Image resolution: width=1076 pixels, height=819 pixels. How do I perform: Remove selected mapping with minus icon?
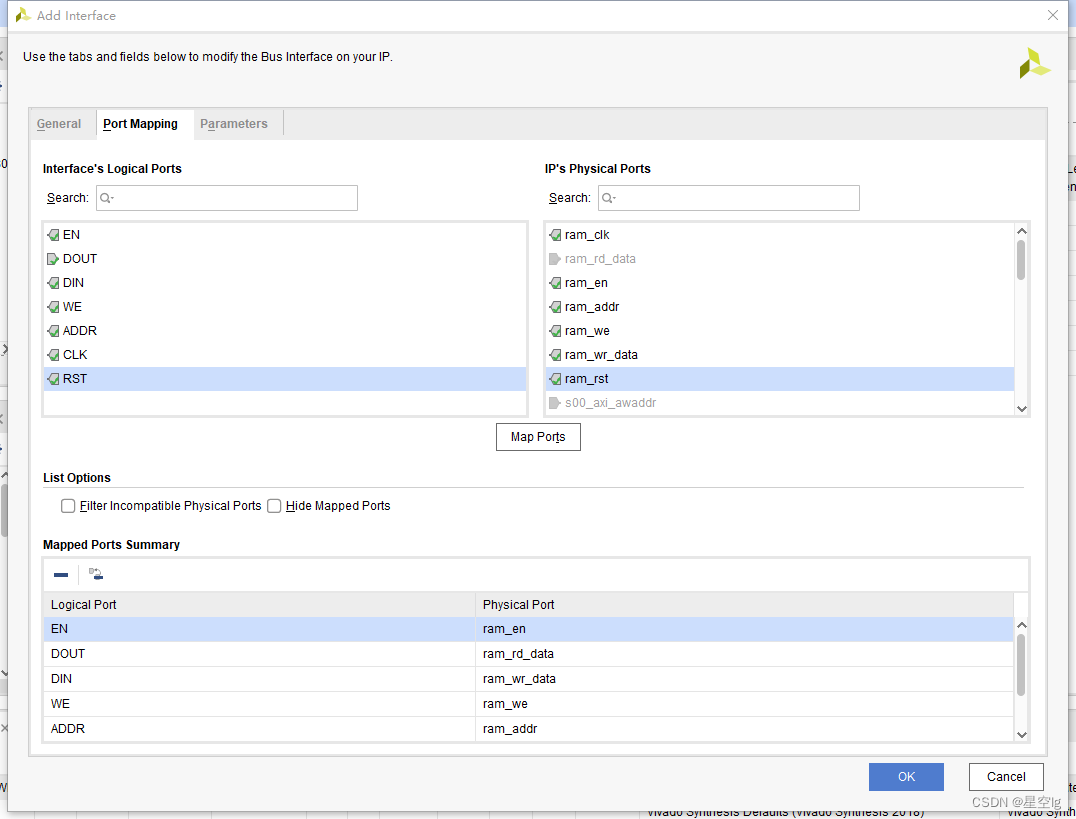point(61,575)
